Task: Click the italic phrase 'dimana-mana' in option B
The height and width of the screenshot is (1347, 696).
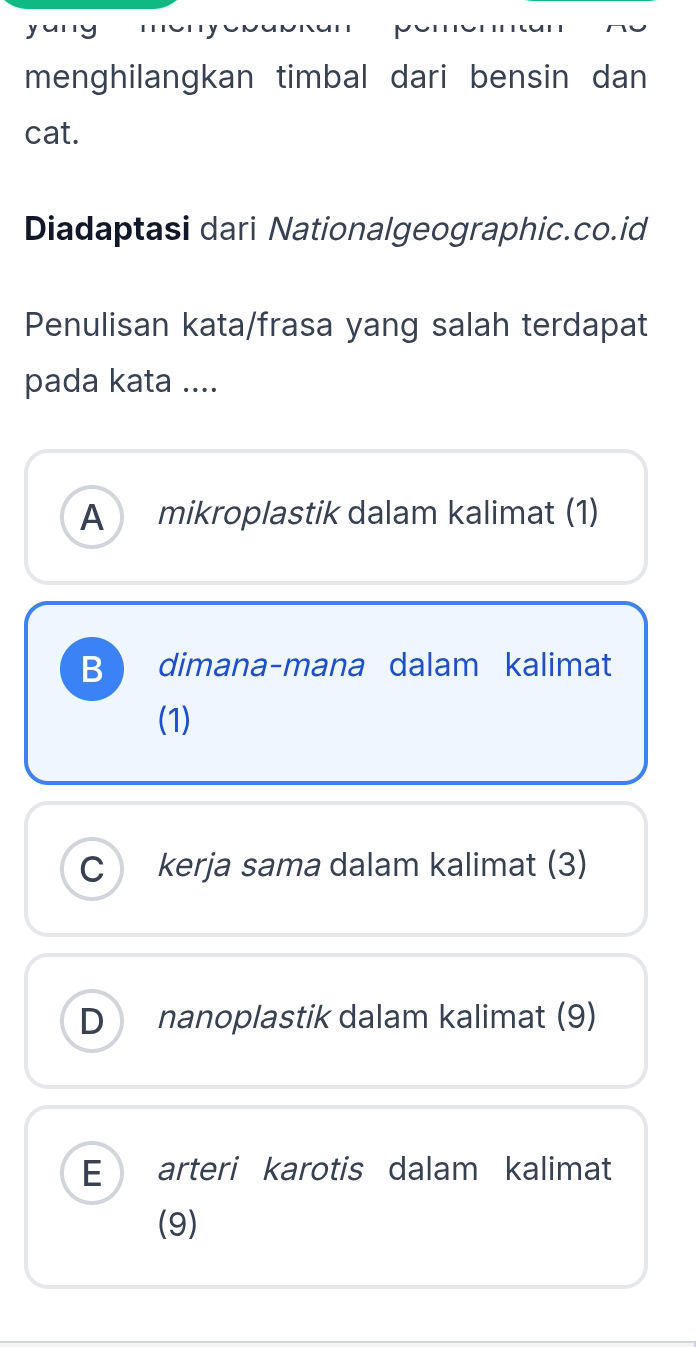Action: tap(261, 665)
